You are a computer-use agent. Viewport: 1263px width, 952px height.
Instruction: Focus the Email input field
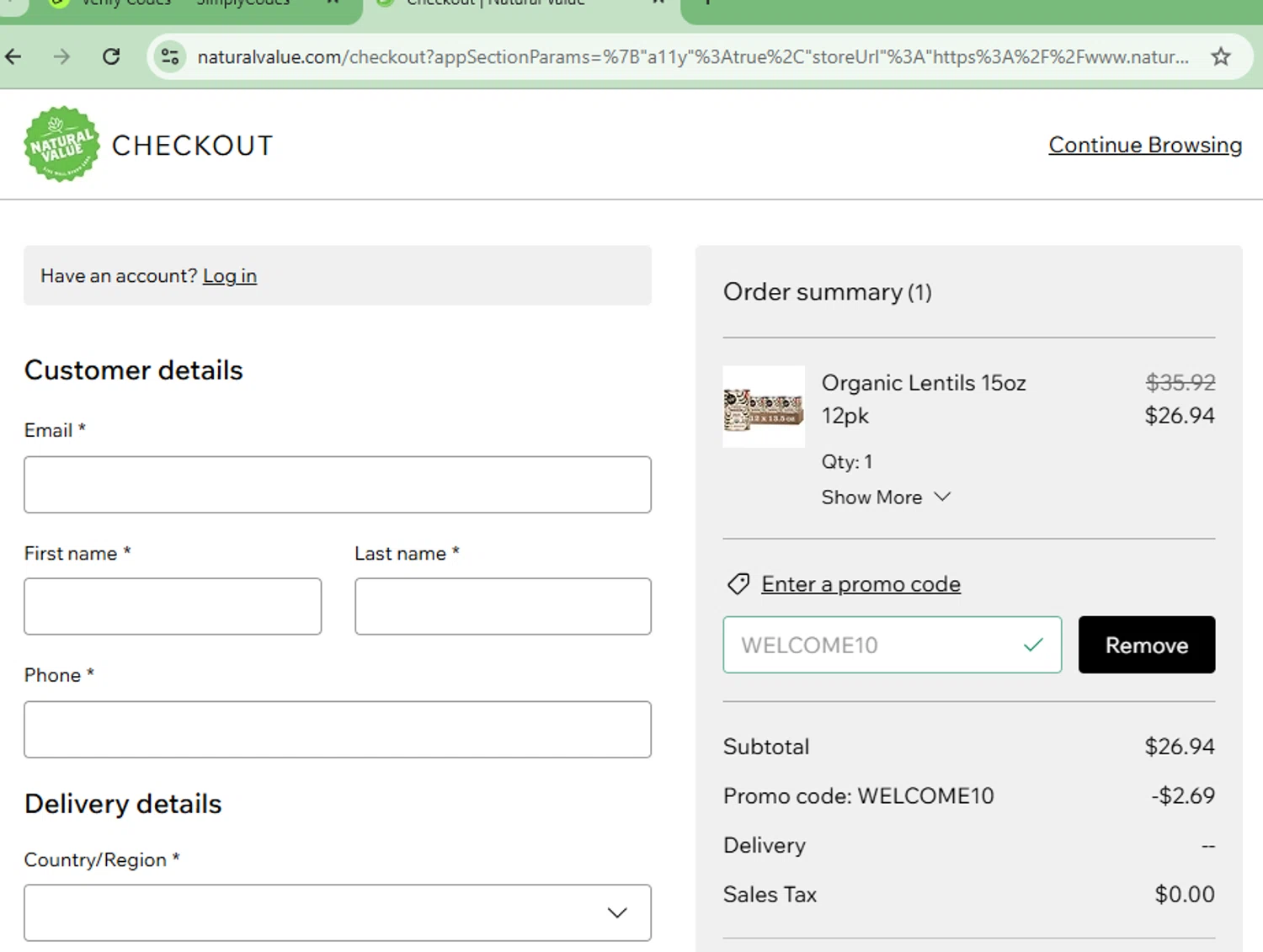(x=338, y=485)
